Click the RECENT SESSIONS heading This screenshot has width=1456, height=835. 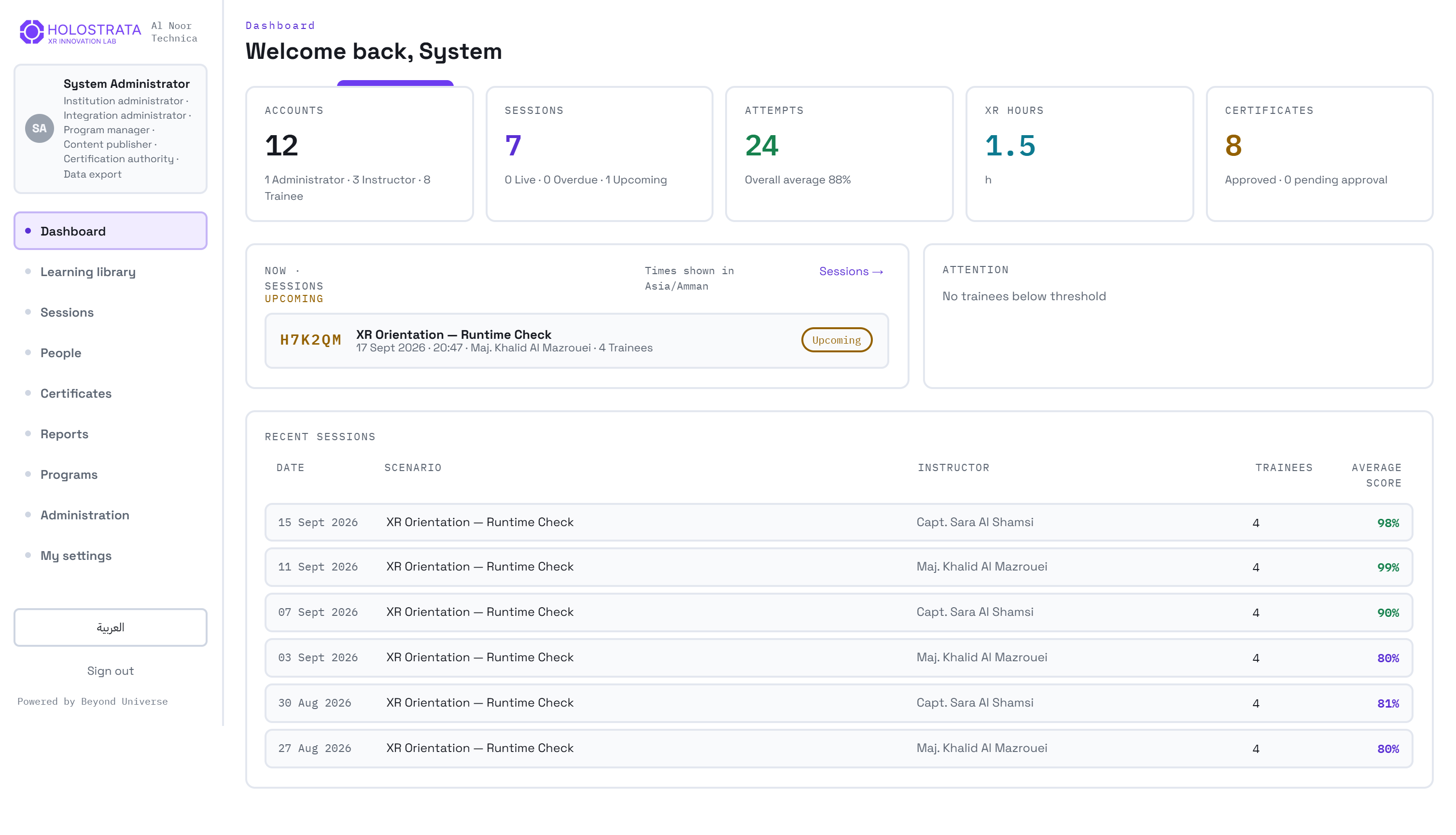coord(320,437)
